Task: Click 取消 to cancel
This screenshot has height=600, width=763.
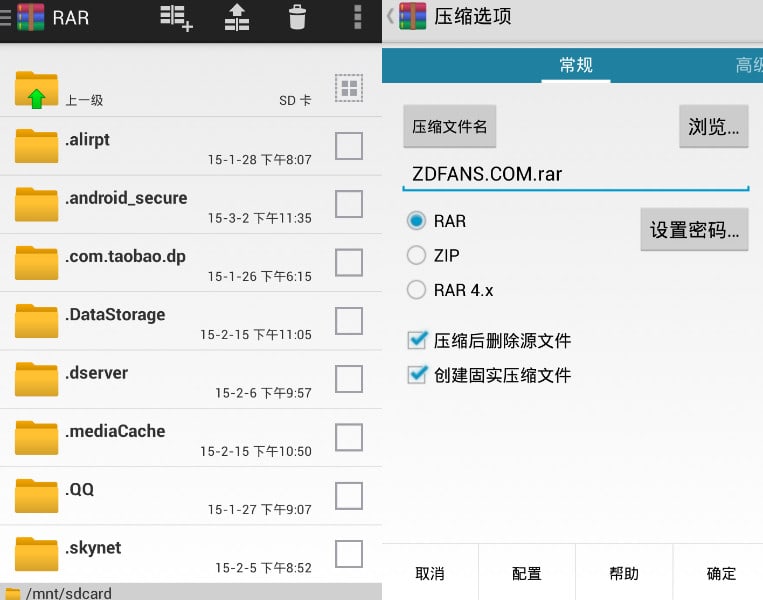Action: click(430, 573)
